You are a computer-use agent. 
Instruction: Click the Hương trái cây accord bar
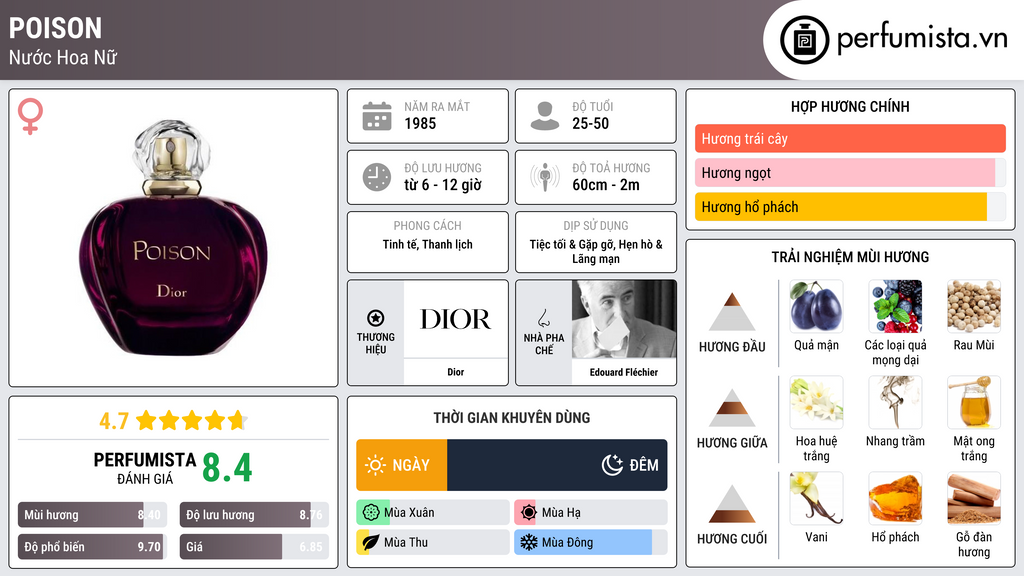tap(849, 139)
